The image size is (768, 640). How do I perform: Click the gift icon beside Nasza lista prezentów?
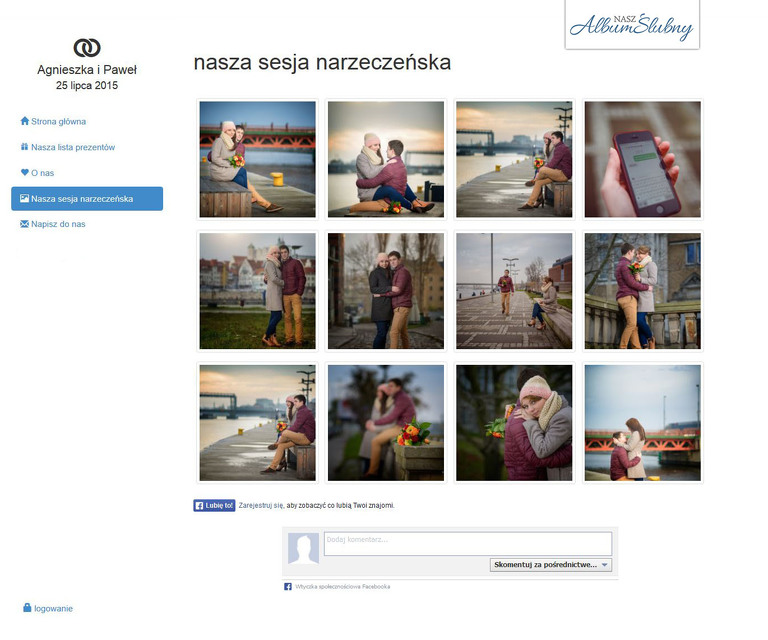(24, 147)
